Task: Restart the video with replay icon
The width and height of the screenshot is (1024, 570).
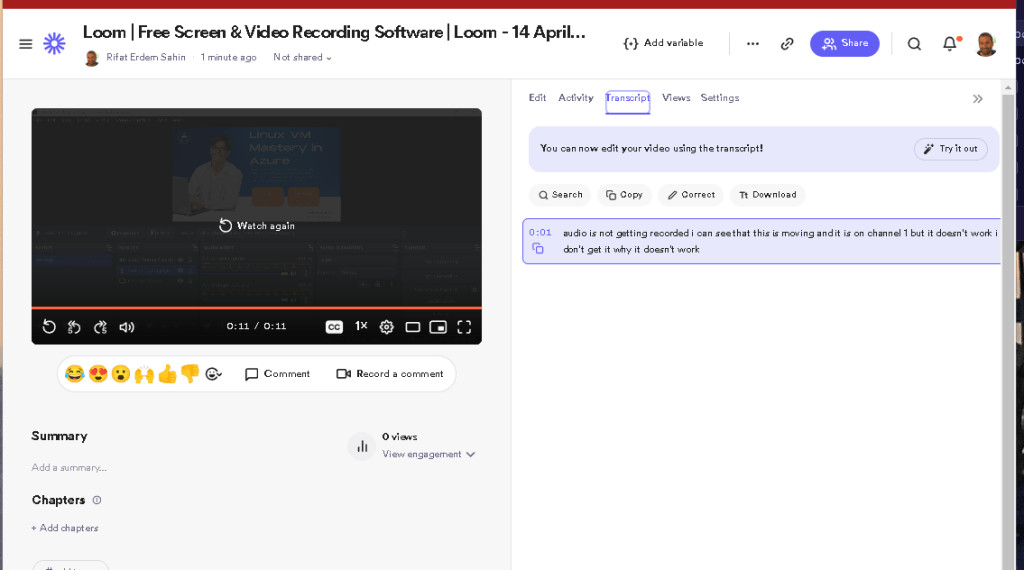Action: coord(49,326)
